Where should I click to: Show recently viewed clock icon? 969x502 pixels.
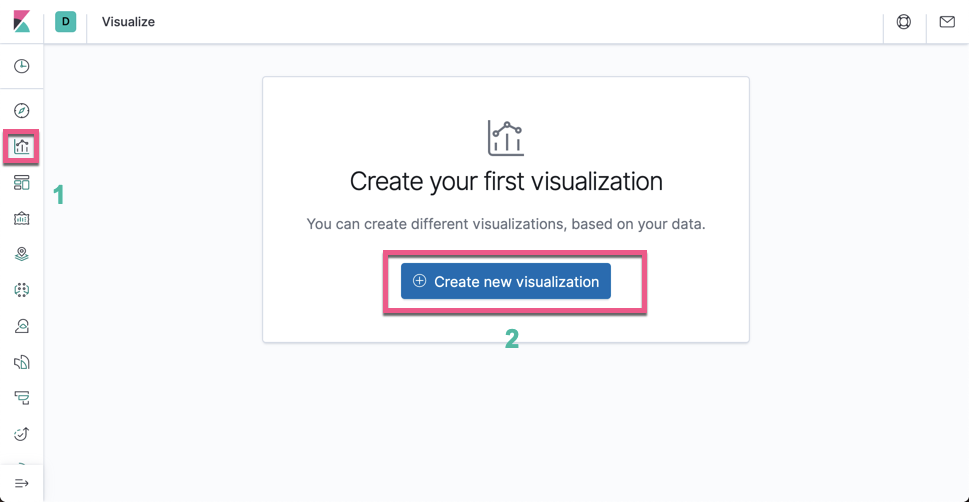coord(22,66)
